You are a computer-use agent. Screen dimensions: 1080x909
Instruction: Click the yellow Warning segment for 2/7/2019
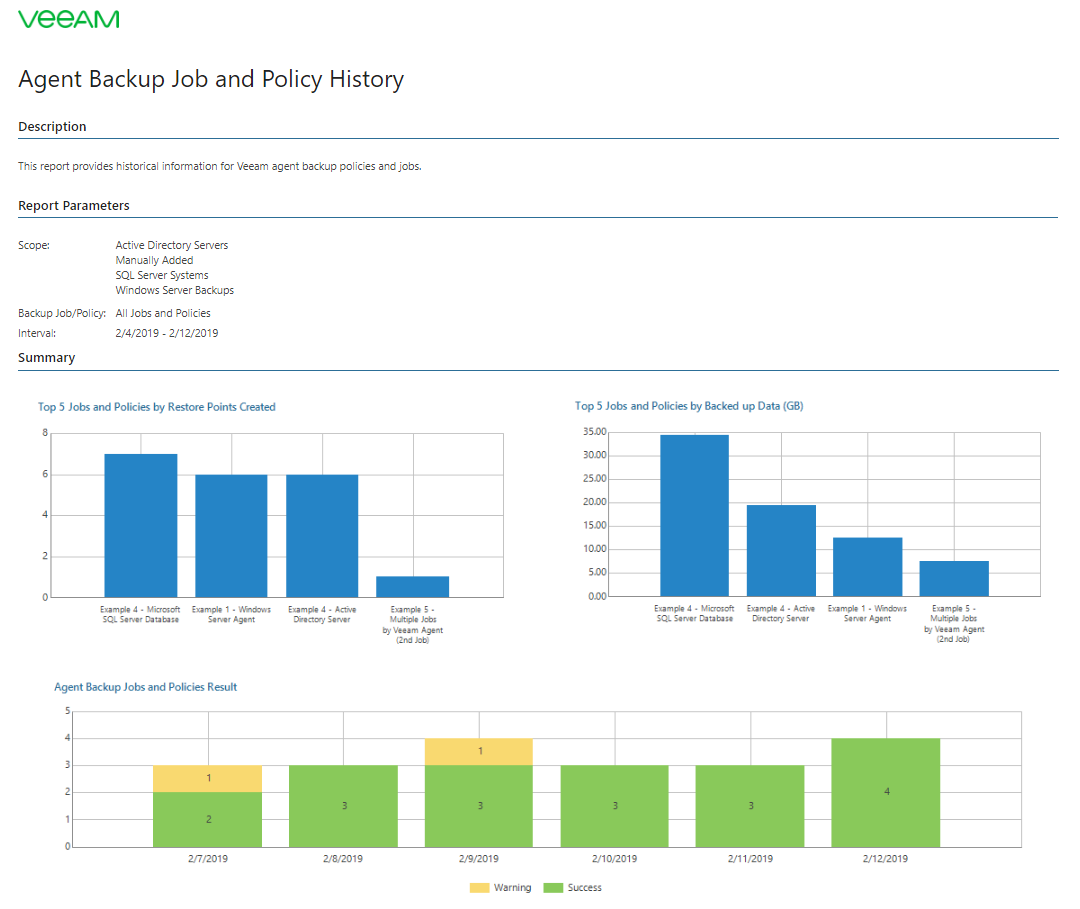pos(207,778)
